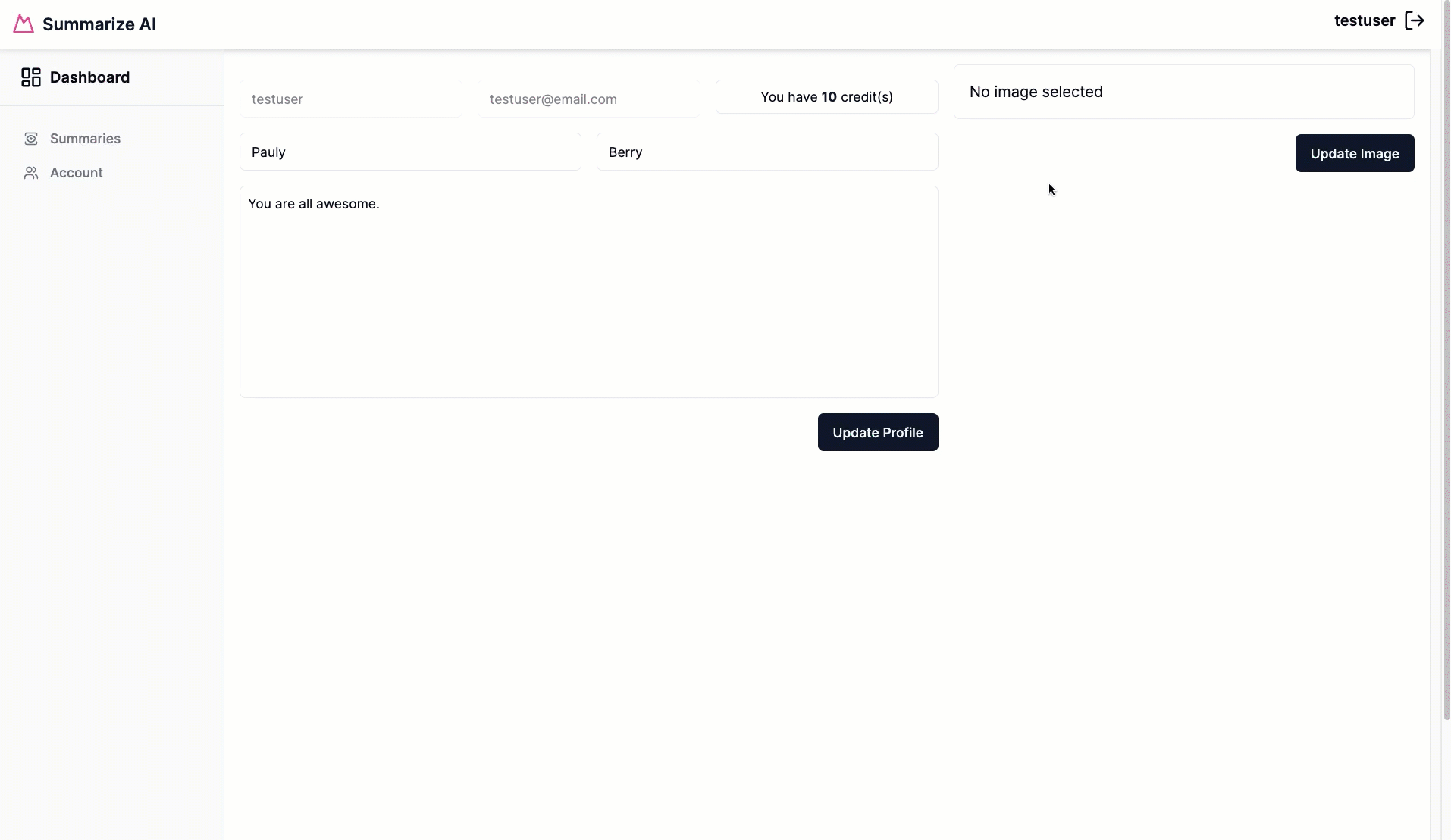This screenshot has height=840, width=1451.
Task: Click the page vertical scrollbar
Action: 1446,360
